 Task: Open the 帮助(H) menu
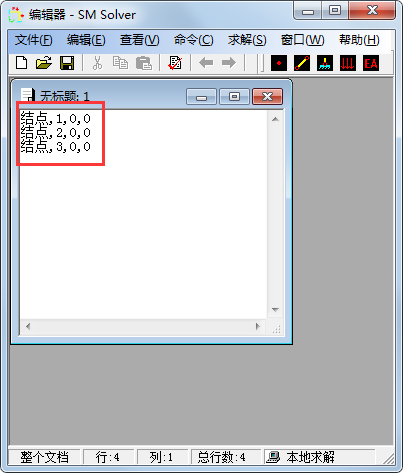359,40
